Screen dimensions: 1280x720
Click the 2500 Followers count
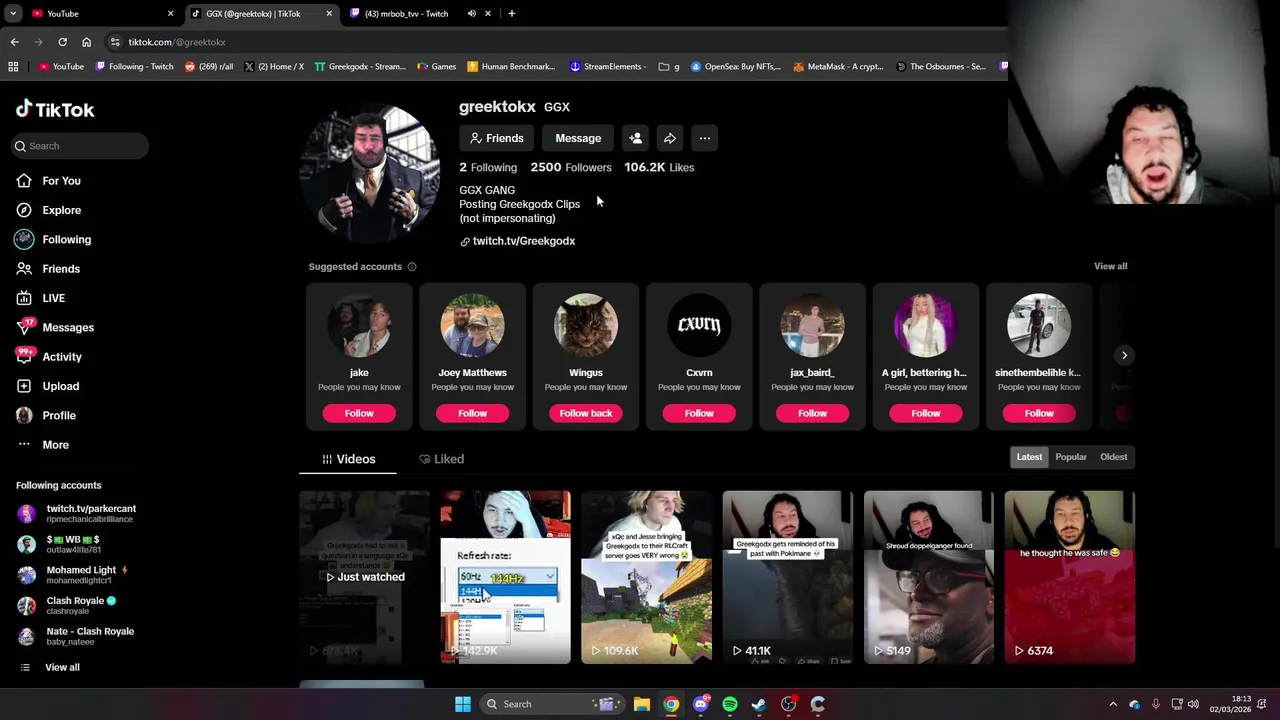click(x=570, y=167)
